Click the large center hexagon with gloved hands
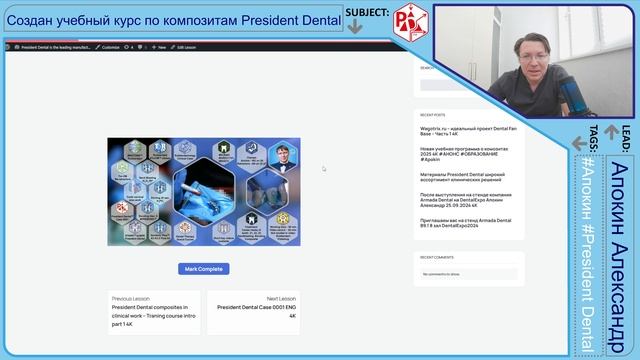The height and width of the screenshot is (360, 640). point(204,192)
